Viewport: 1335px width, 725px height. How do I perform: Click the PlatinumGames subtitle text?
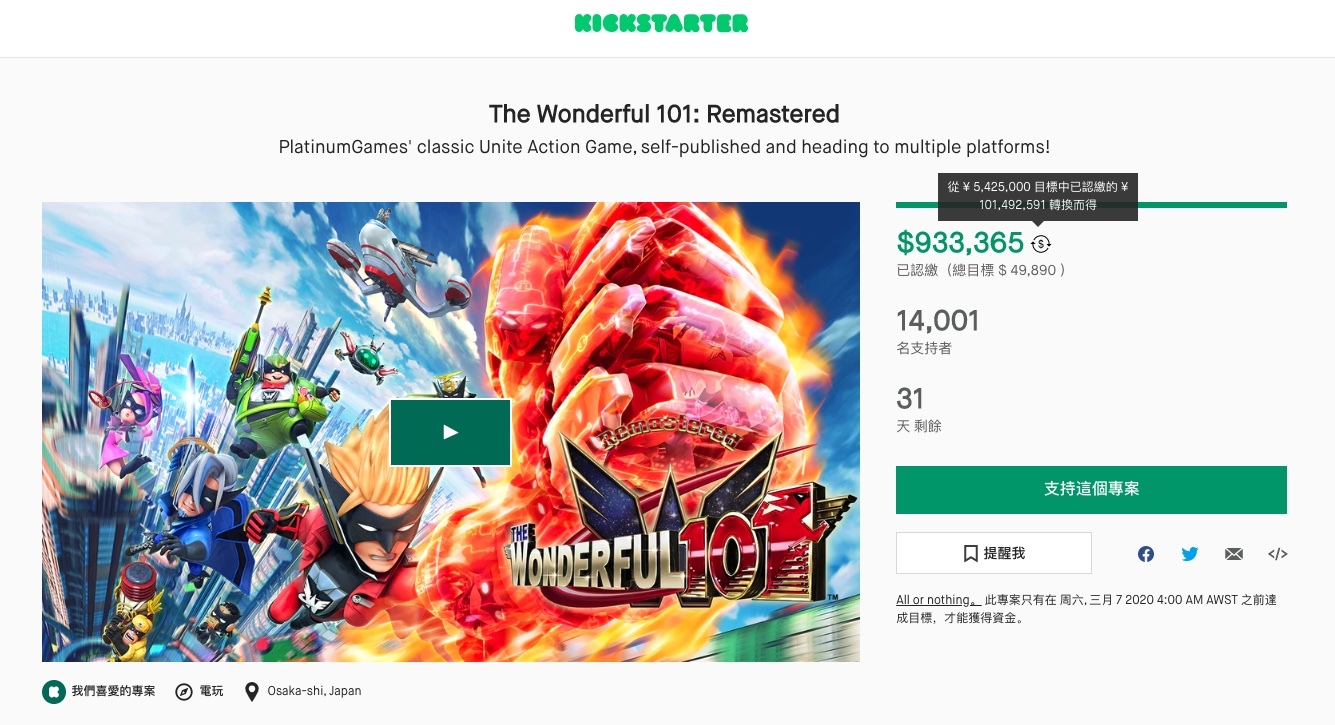(664, 147)
